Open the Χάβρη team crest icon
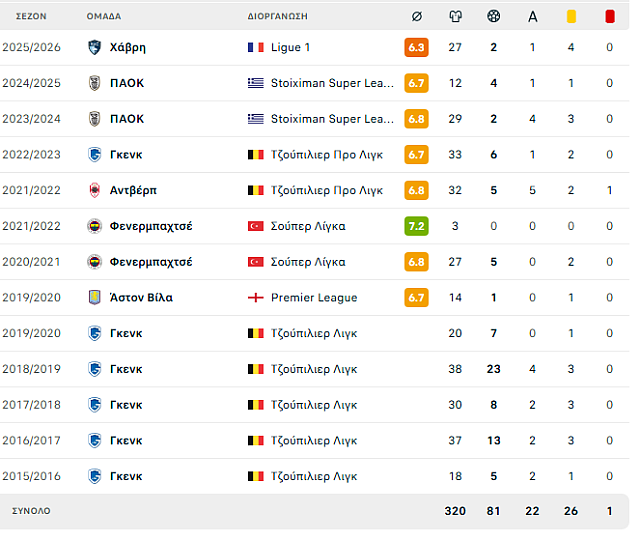The height and width of the screenshot is (541, 640). click(x=94, y=47)
